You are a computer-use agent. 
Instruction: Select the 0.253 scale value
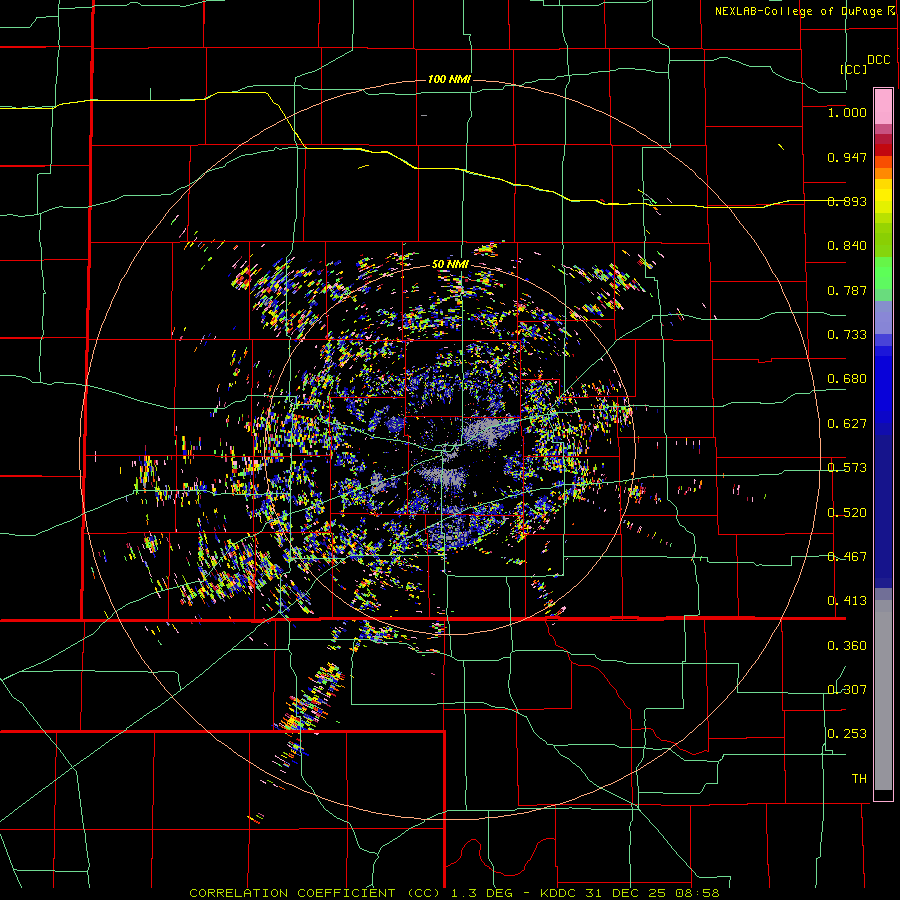847,734
